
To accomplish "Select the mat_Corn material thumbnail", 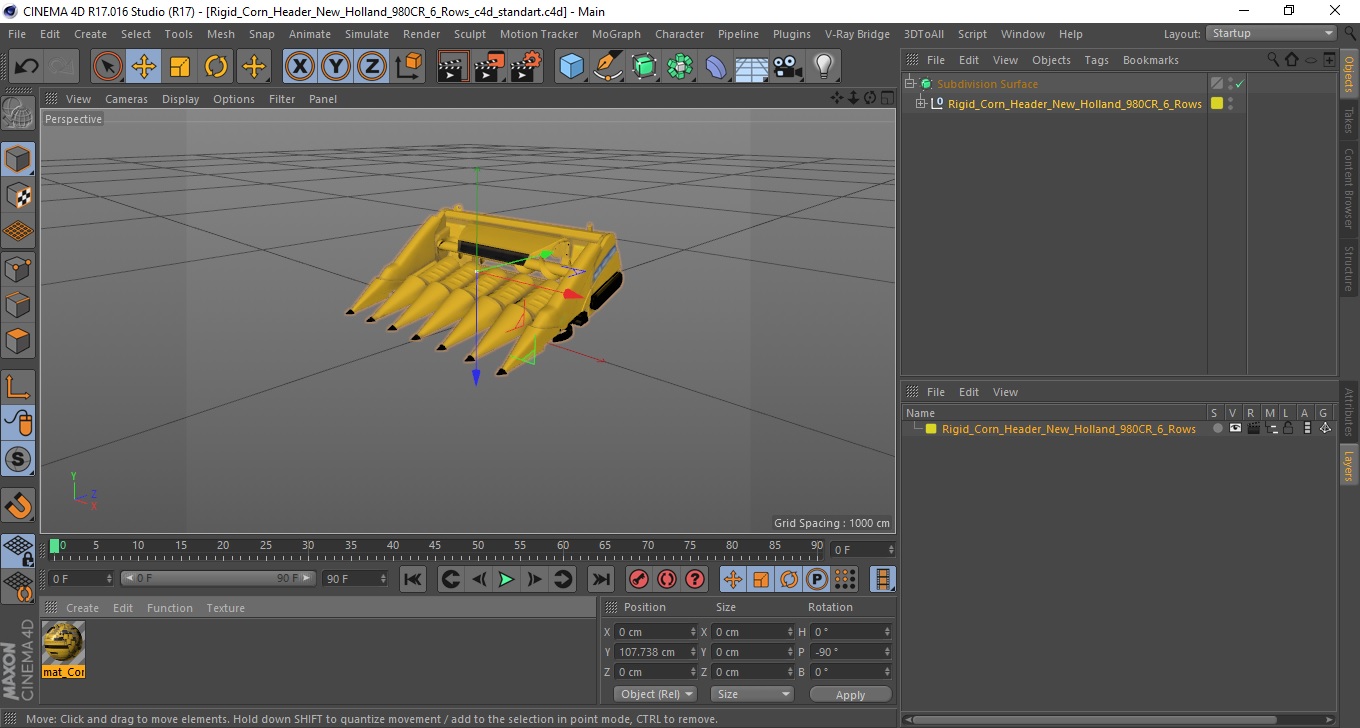I will (64, 648).
